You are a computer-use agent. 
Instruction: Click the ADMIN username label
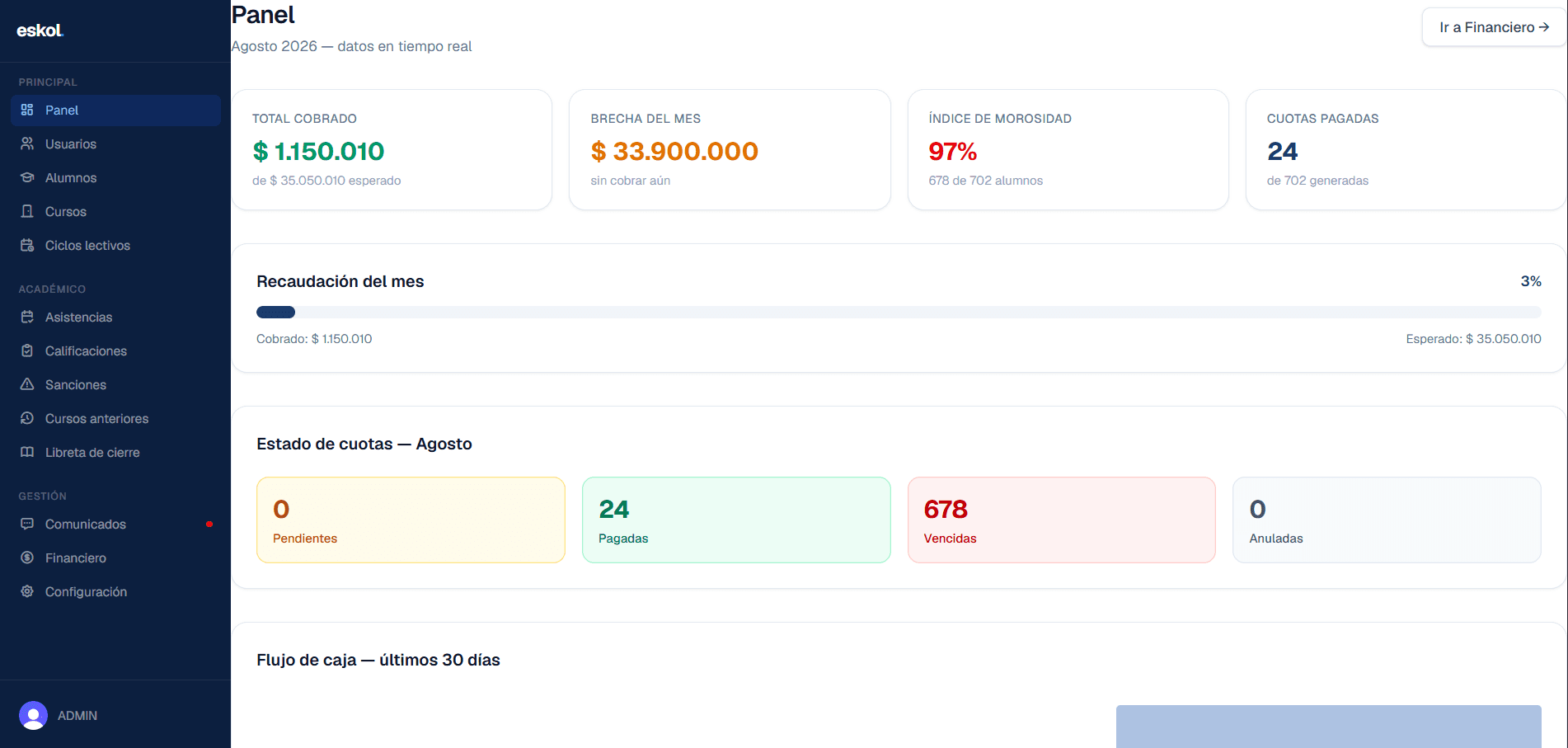tap(77, 716)
